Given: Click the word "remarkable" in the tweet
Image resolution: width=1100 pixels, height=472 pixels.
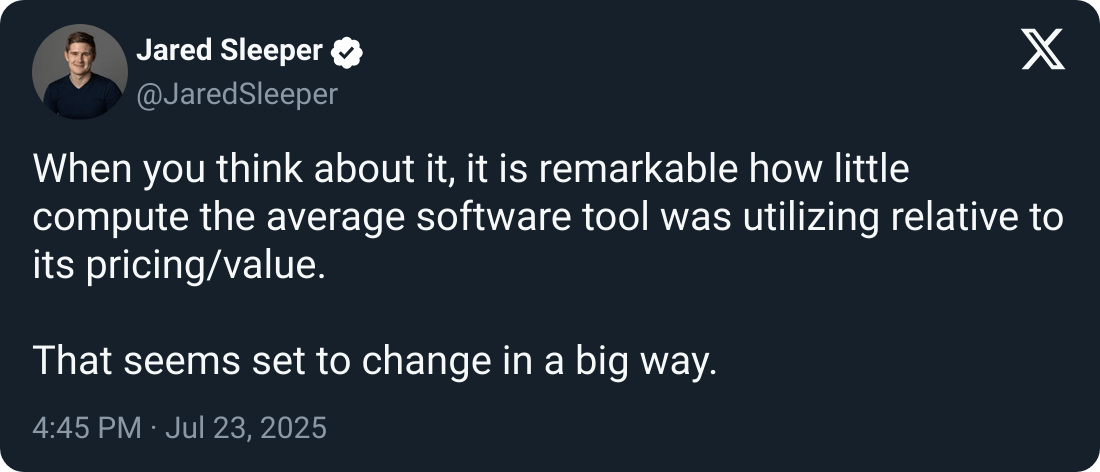Looking at the screenshot, I should coord(643,170).
